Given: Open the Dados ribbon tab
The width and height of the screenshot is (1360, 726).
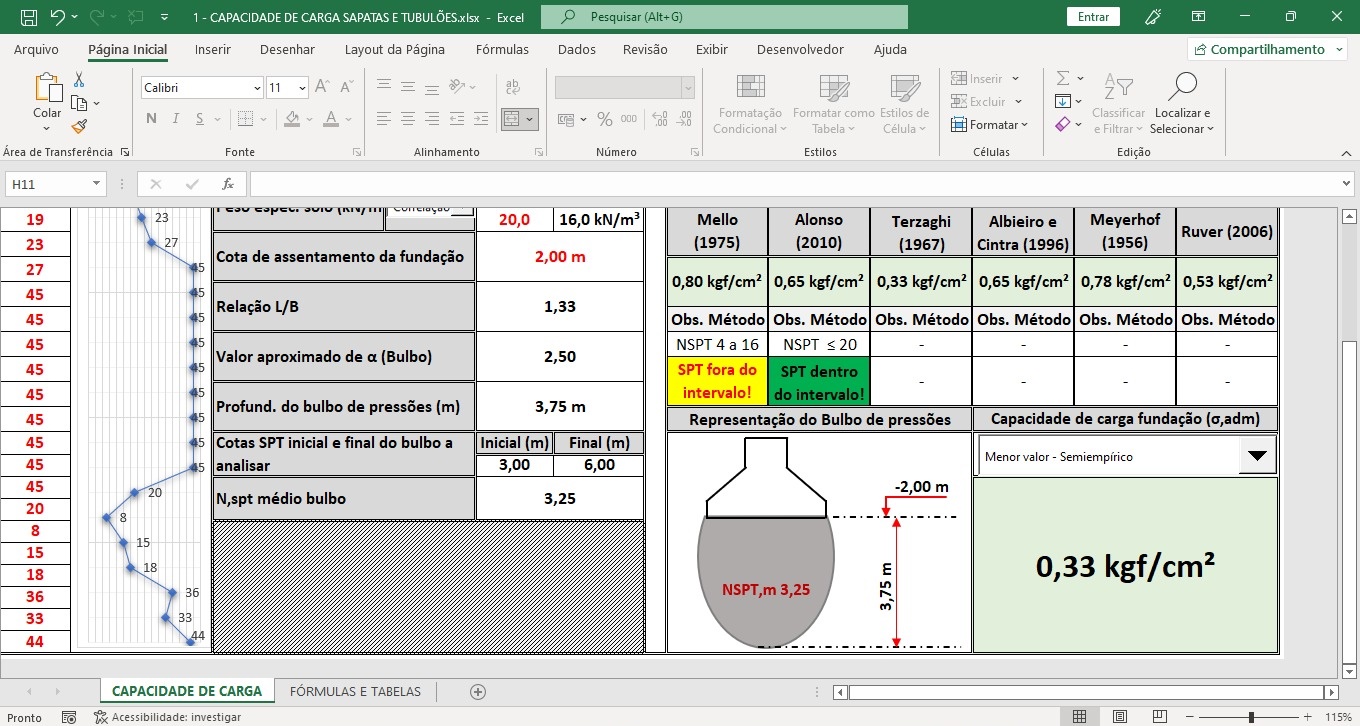Looking at the screenshot, I should [x=576, y=49].
